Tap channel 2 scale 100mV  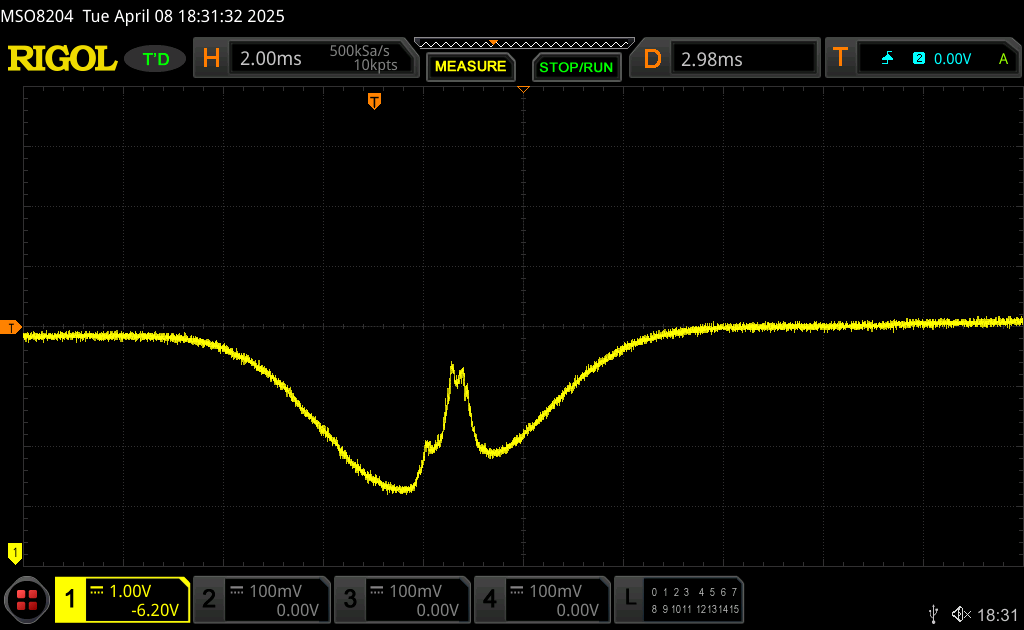tap(276, 591)
